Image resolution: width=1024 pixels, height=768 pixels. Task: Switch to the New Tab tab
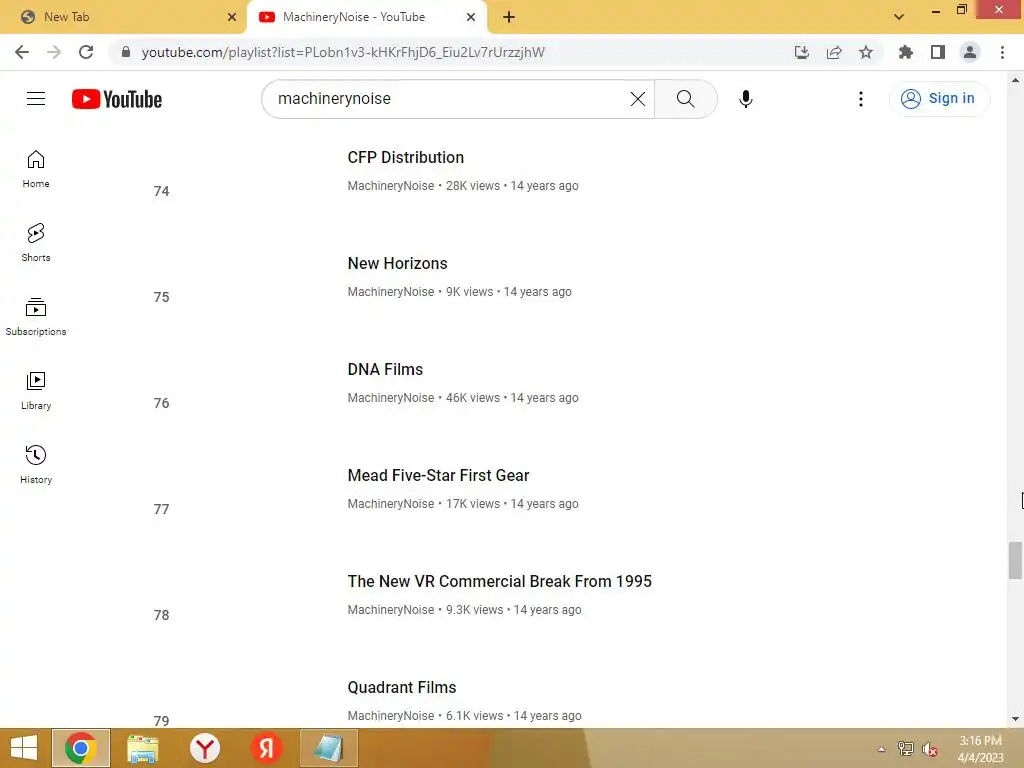123,17
